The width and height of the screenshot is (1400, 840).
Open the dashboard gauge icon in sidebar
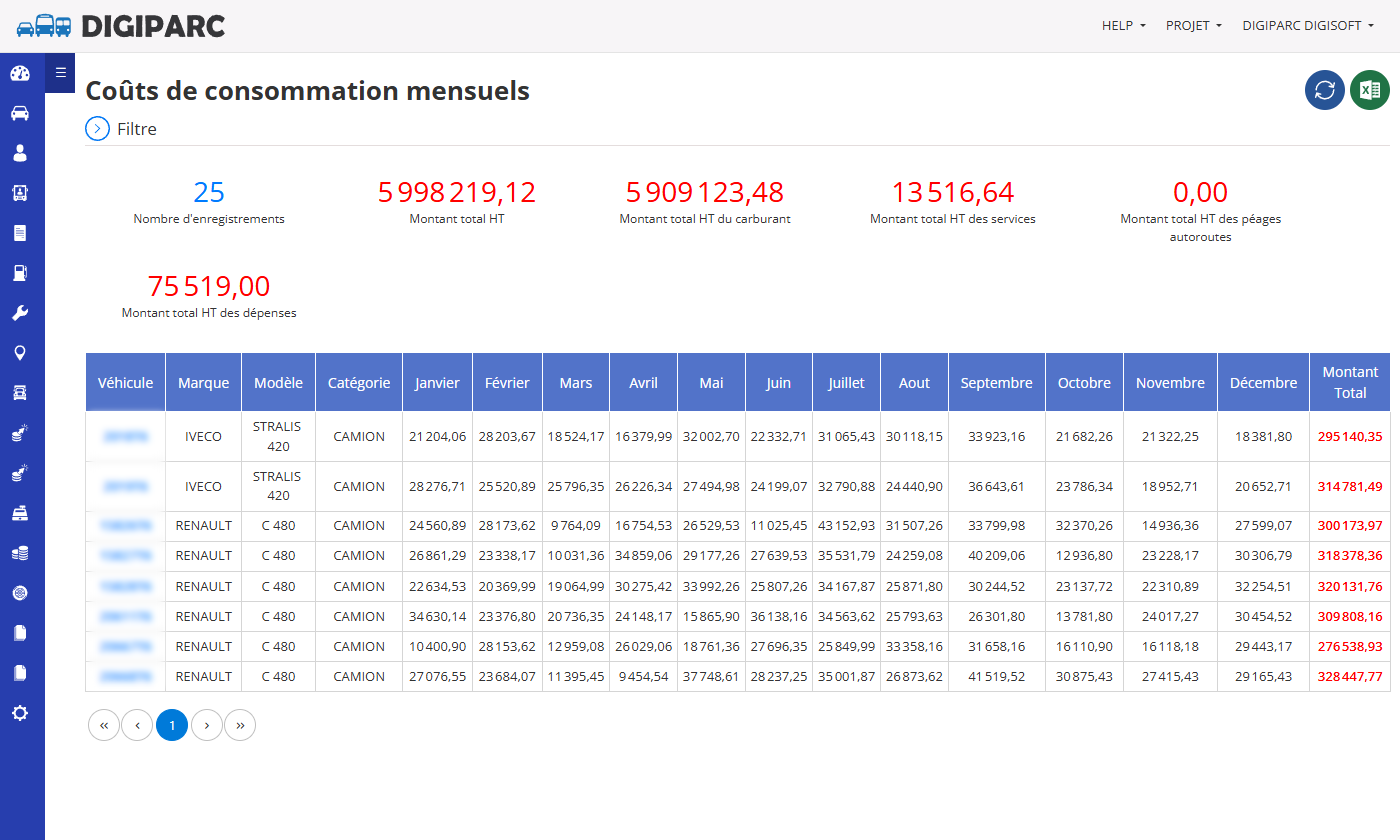[20, 73]
